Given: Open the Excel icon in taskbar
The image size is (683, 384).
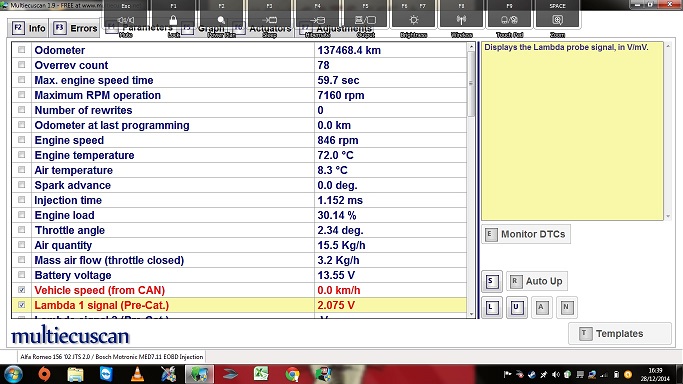Looking at the screenshot, I should (x=261, y=374).
